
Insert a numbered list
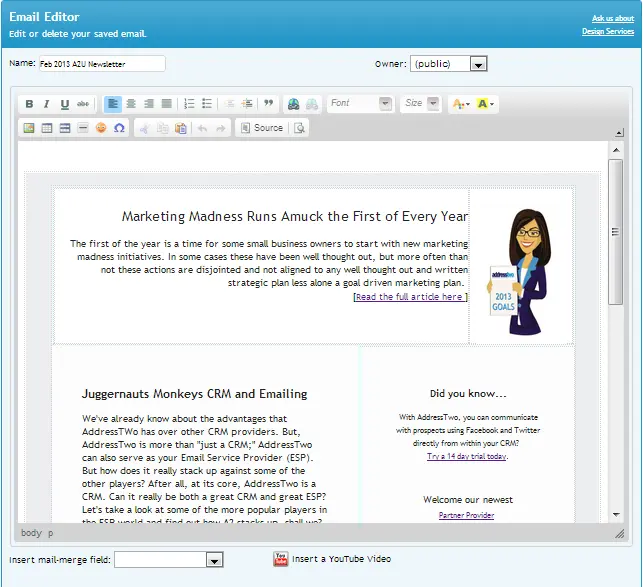point(189,104)
